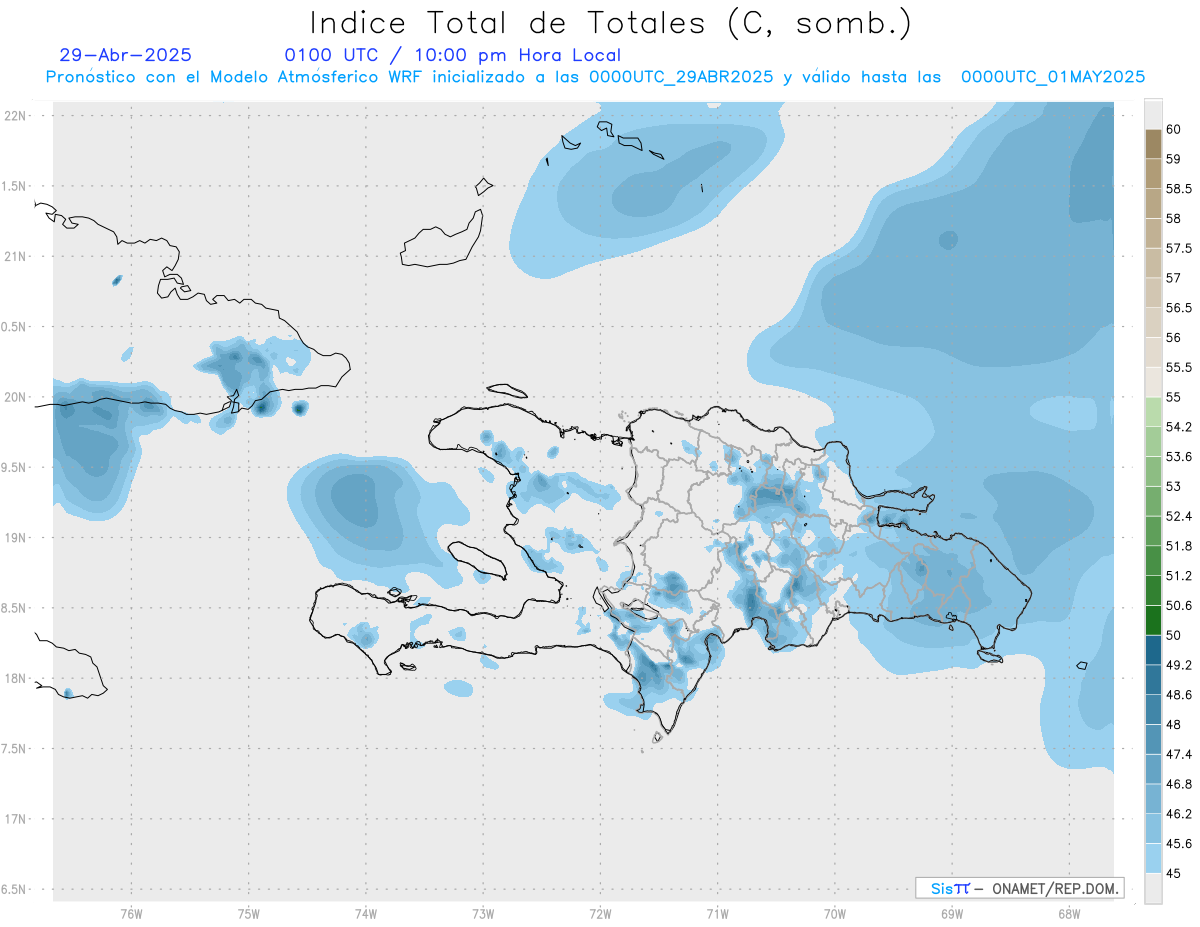Select the colorbar value '57'
The width and height of the screenshot is (1200, 927).
point(1174,278)
